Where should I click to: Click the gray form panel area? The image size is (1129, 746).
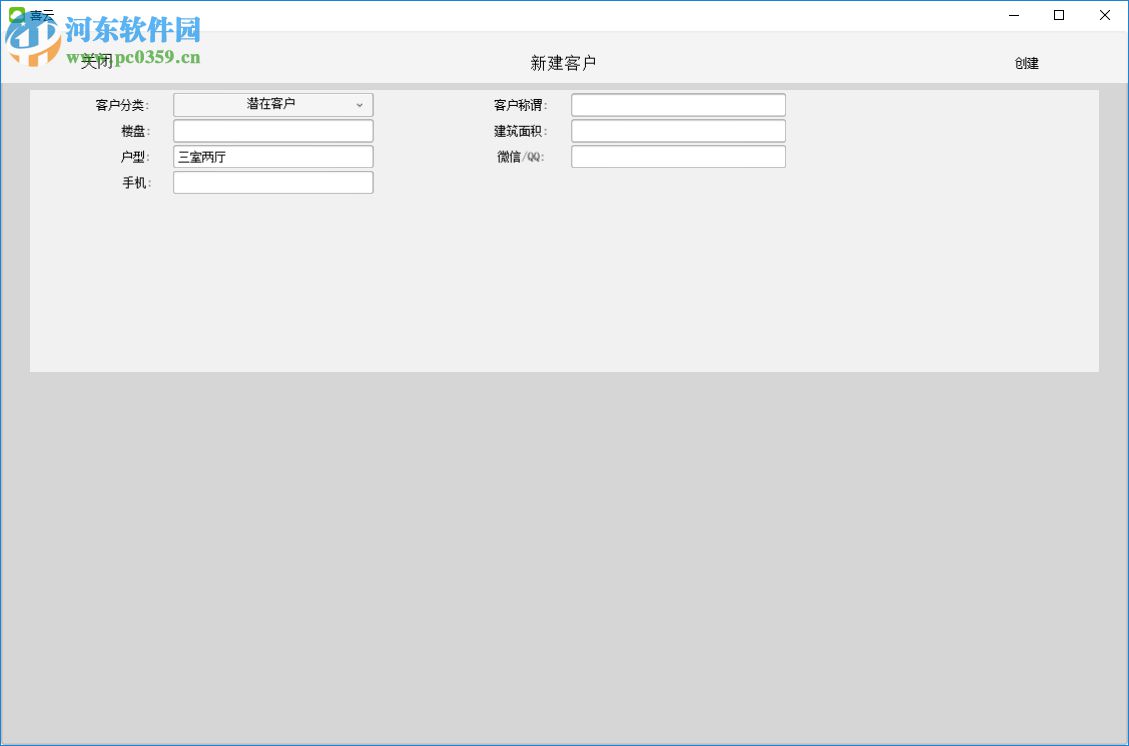[x=565, y=280]
